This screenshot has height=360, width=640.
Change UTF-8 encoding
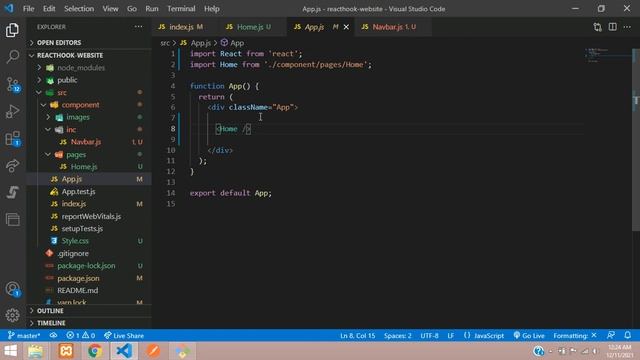click(429, 336)
